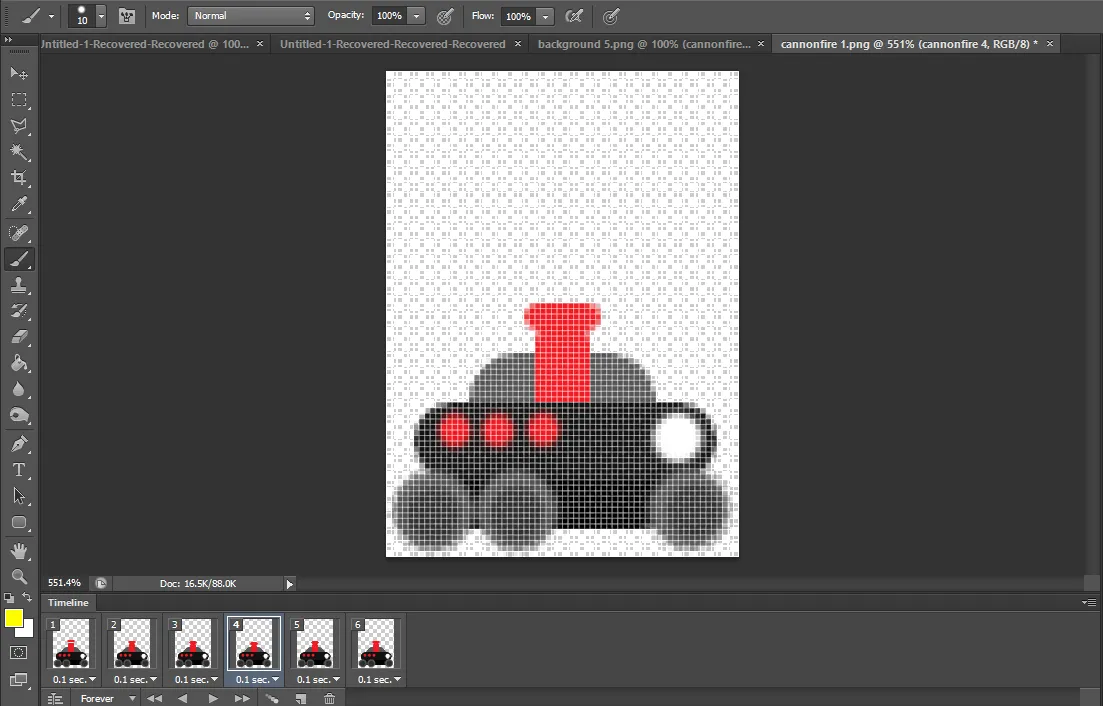Open the blending Mode dropdown set to Normal
Viewport: 1103px width, 706px height.
pos(250,15)
